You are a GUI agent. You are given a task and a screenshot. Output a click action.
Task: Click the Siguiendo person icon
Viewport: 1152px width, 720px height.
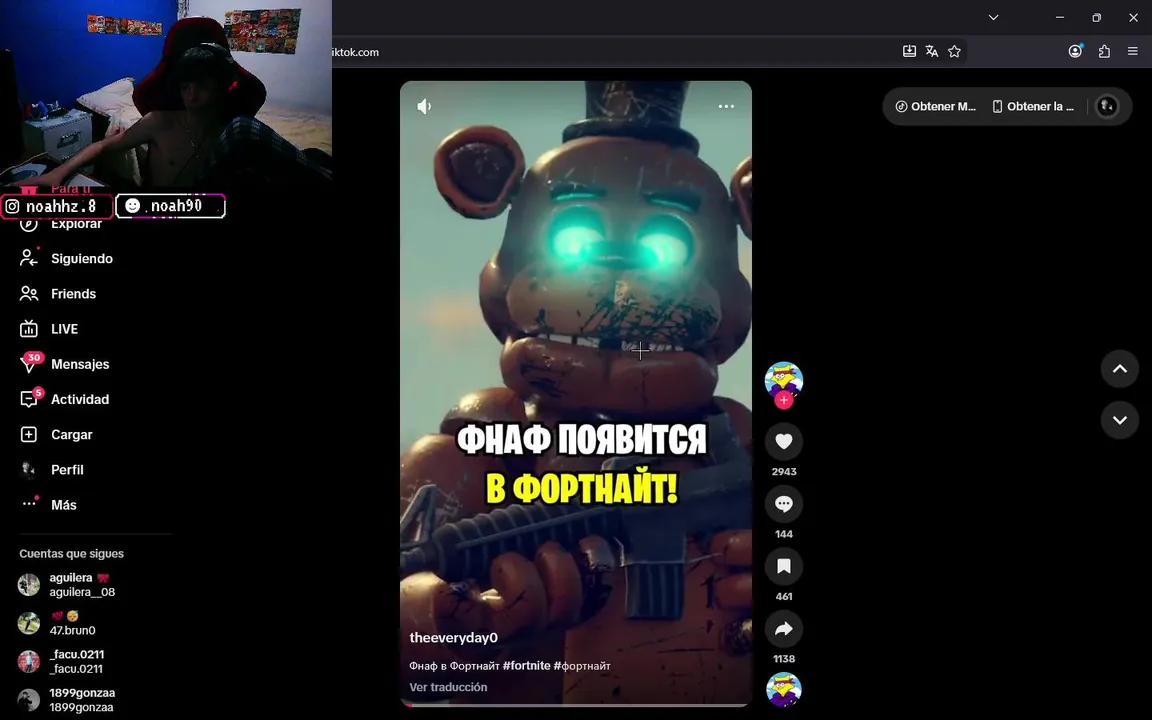[29, 258]
